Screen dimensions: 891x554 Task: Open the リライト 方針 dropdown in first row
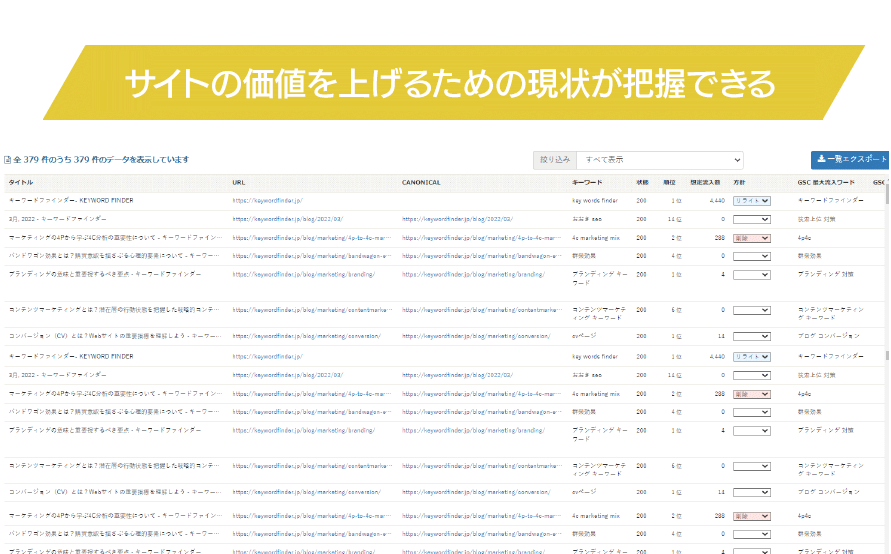pyautogui.click(x=751, y=201)
